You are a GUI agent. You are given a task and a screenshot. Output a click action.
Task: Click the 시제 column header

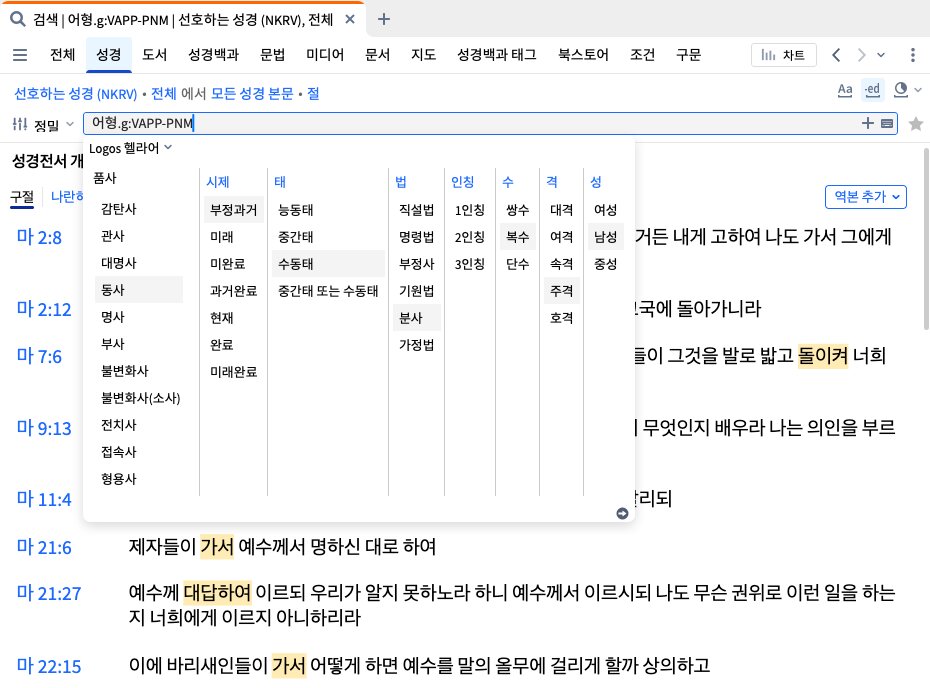[x=218, y=182]
